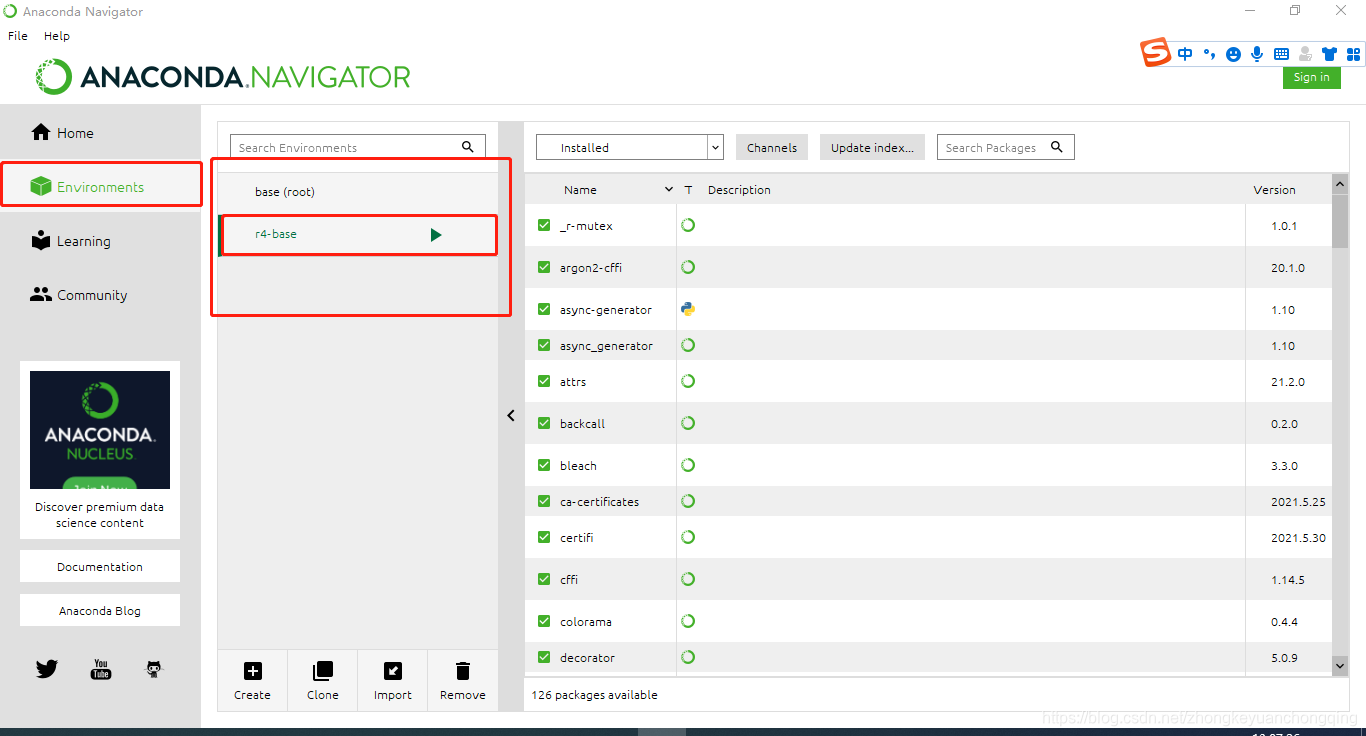
Task: Open the Home section in the sidebar
Action: click(73, 132)
